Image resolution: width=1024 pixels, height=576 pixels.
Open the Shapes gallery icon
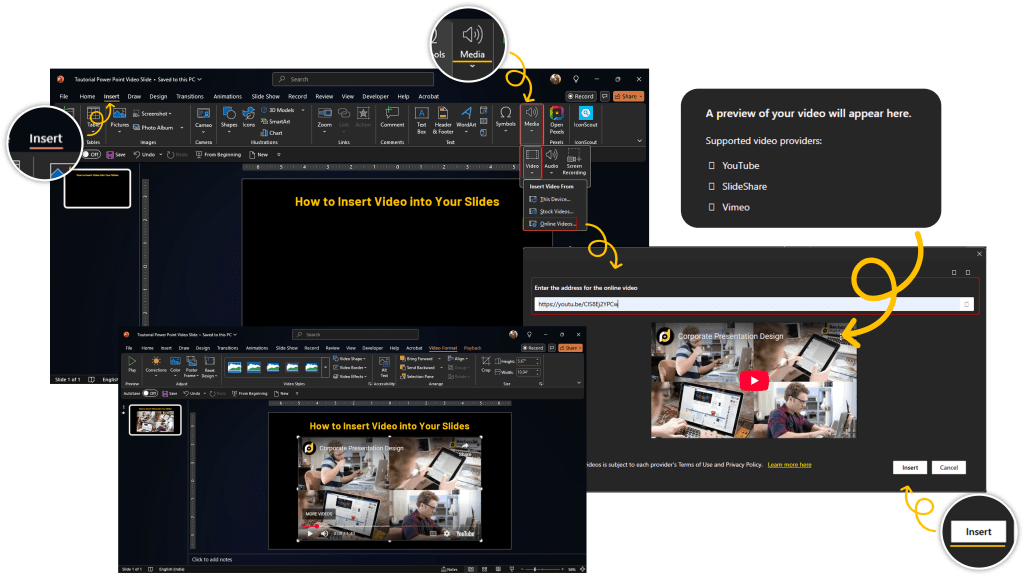[229, 115]
